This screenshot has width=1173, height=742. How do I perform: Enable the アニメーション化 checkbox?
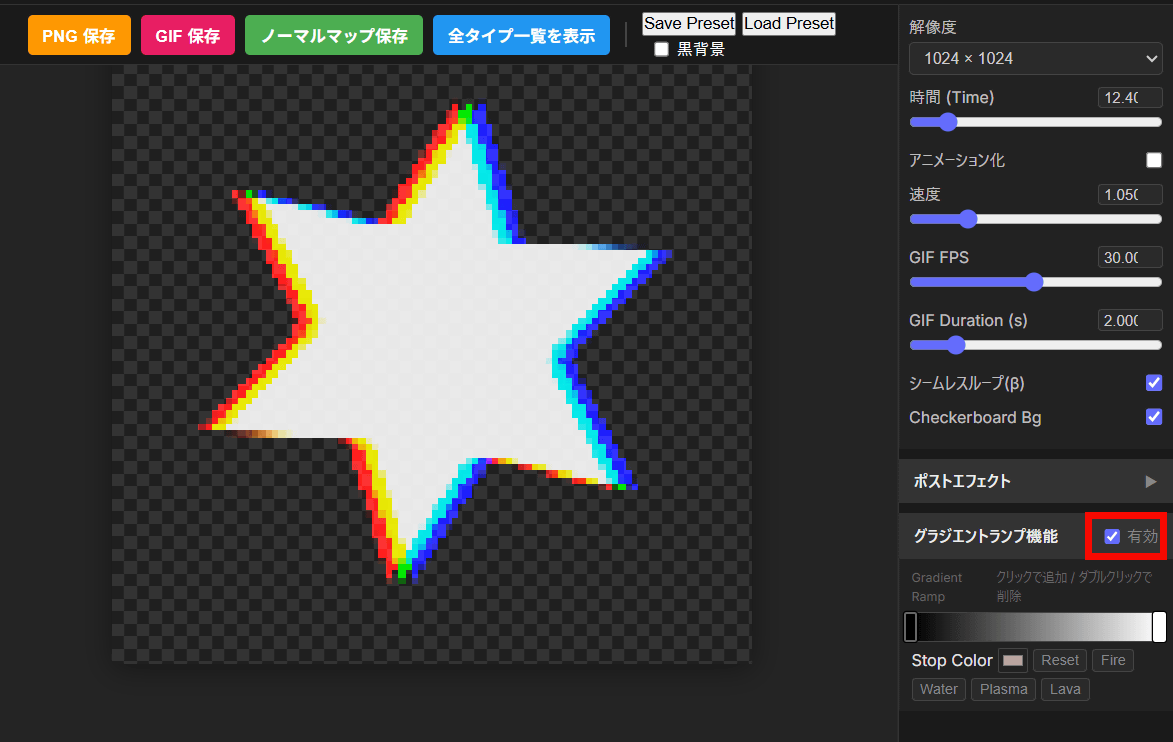click(1154, 160)
